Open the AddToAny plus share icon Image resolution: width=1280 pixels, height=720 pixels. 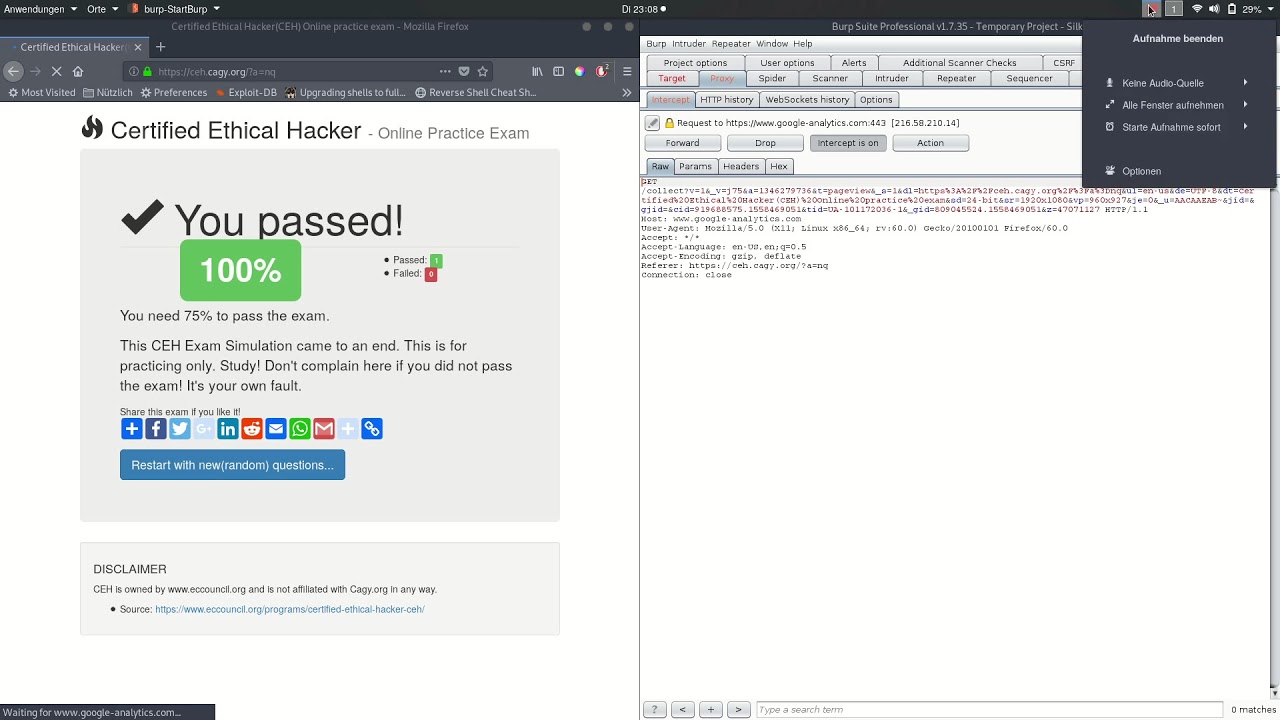[x=132, y=429]
